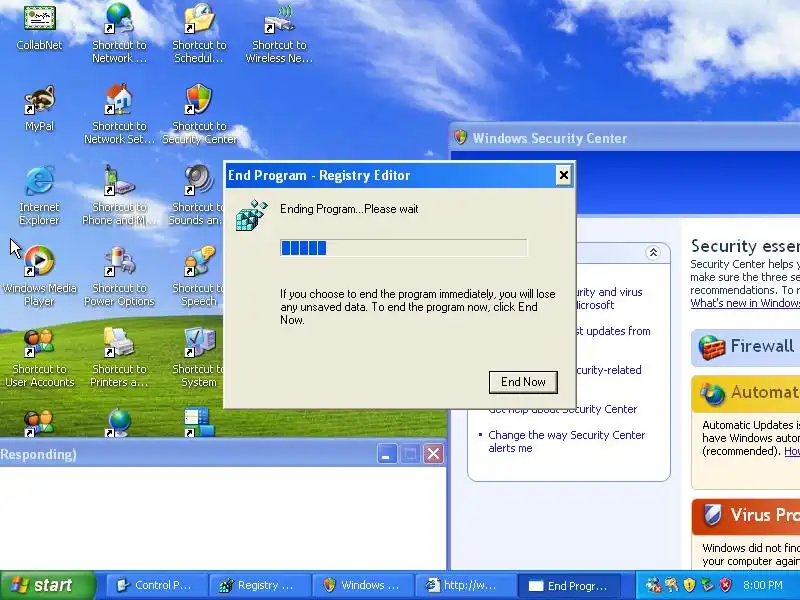The height and width of the screenshot is (600, 800).
Task: Select the Shortcut to Sounds and Audio icon
Action: [198, 195]
